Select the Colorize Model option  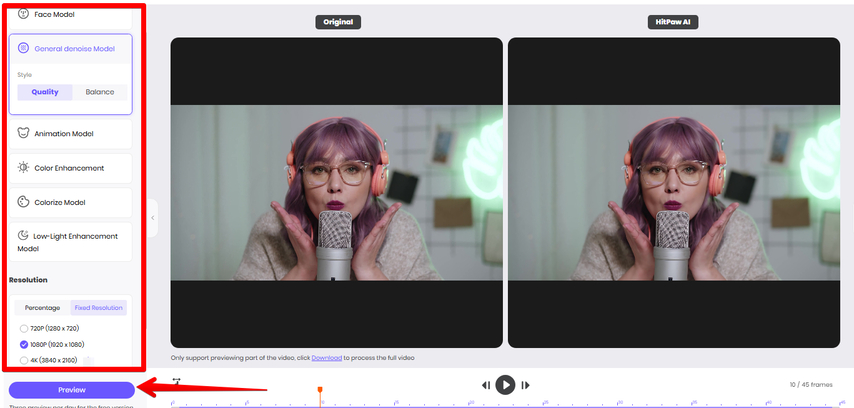[70, 203]
